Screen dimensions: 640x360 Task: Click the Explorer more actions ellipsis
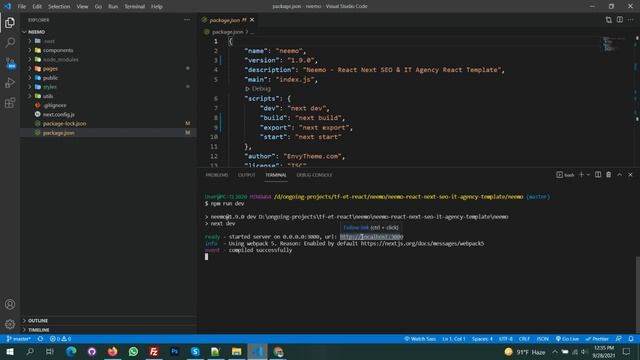click(x=187, y=20)
